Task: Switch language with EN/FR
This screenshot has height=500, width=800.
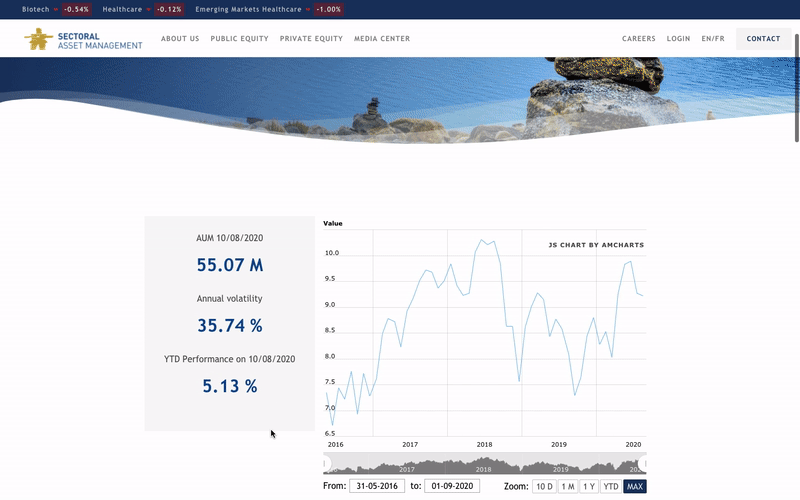Action: (x=713, y=39)
